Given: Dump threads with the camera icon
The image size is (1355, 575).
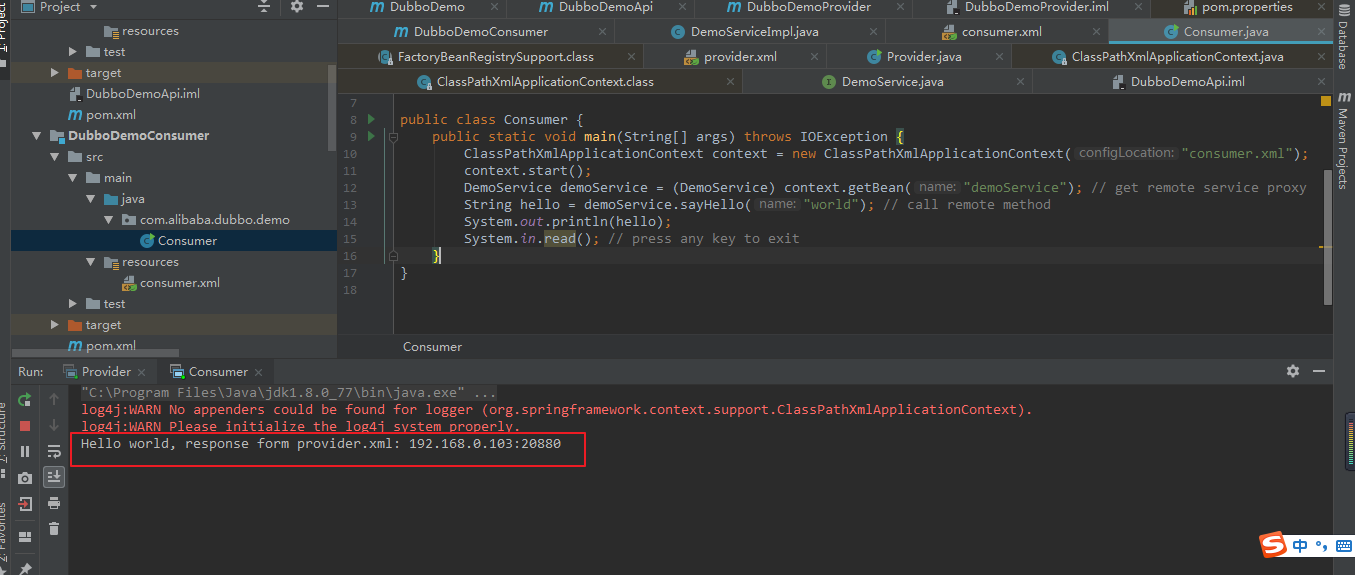Looking at the screenshot, I should (25, 478).
